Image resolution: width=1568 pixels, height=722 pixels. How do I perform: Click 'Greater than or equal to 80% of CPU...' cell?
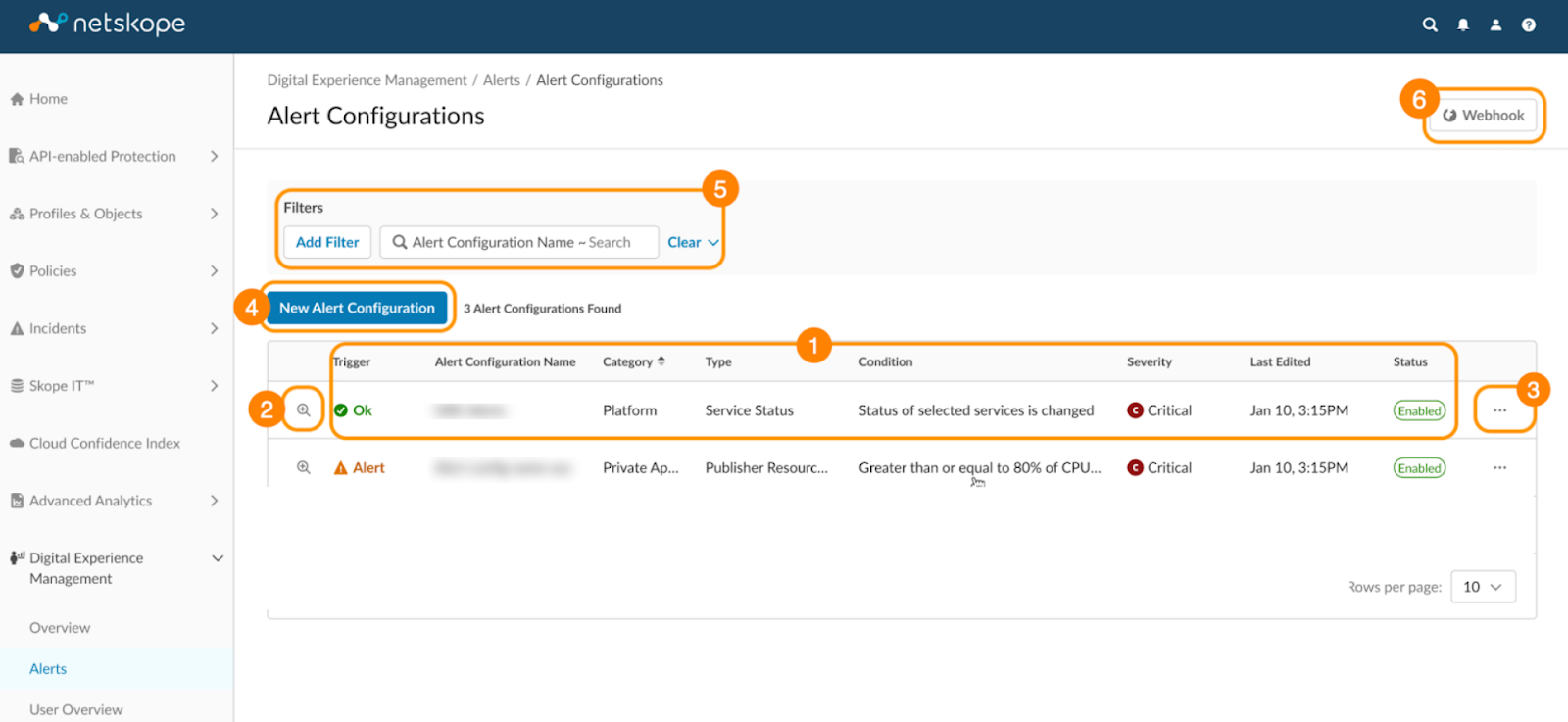(980, 468)
